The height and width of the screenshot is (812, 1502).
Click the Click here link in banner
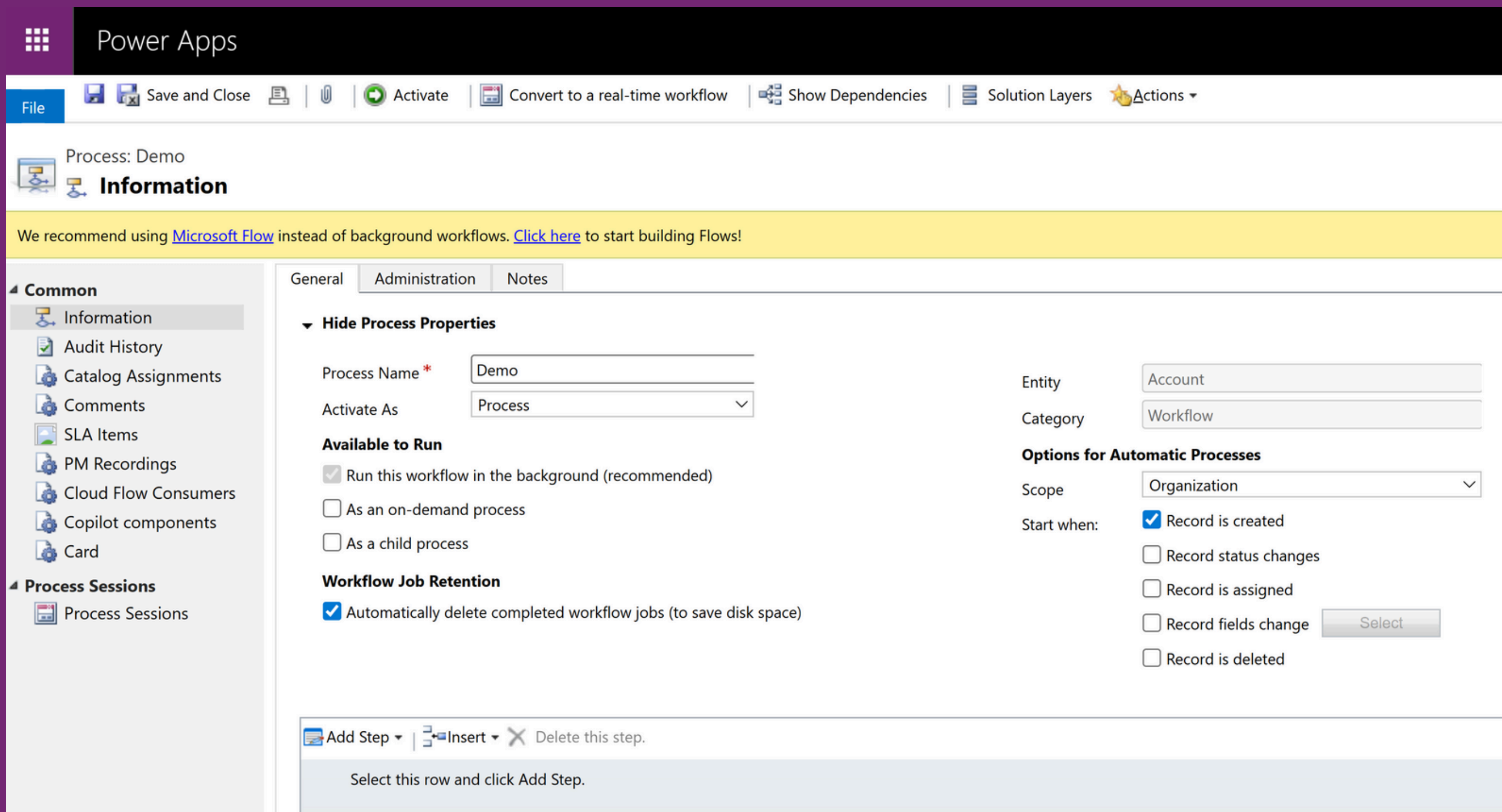click(x=547, y=235)
